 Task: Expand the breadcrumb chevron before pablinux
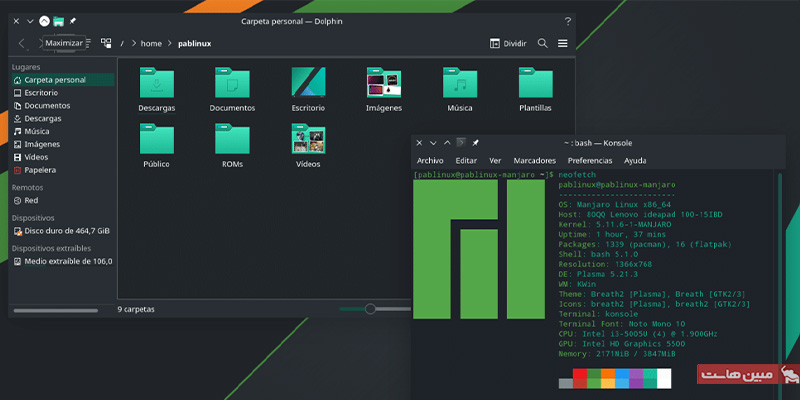click(171, 44)
